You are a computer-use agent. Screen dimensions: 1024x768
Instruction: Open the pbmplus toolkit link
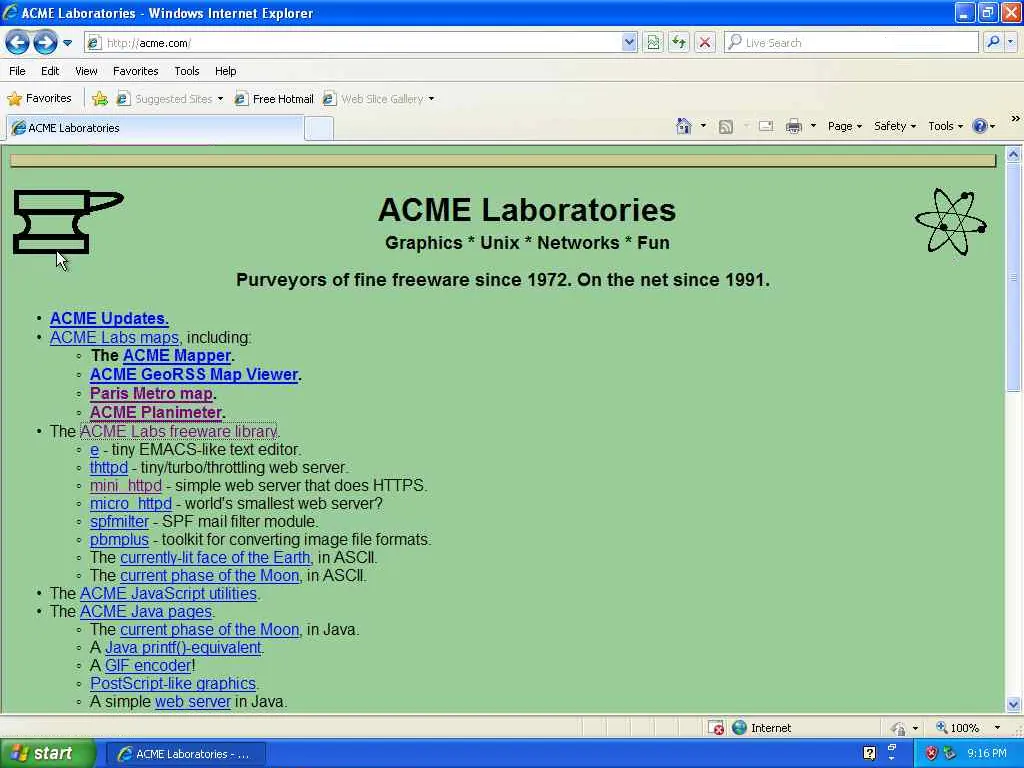(120, 540)
